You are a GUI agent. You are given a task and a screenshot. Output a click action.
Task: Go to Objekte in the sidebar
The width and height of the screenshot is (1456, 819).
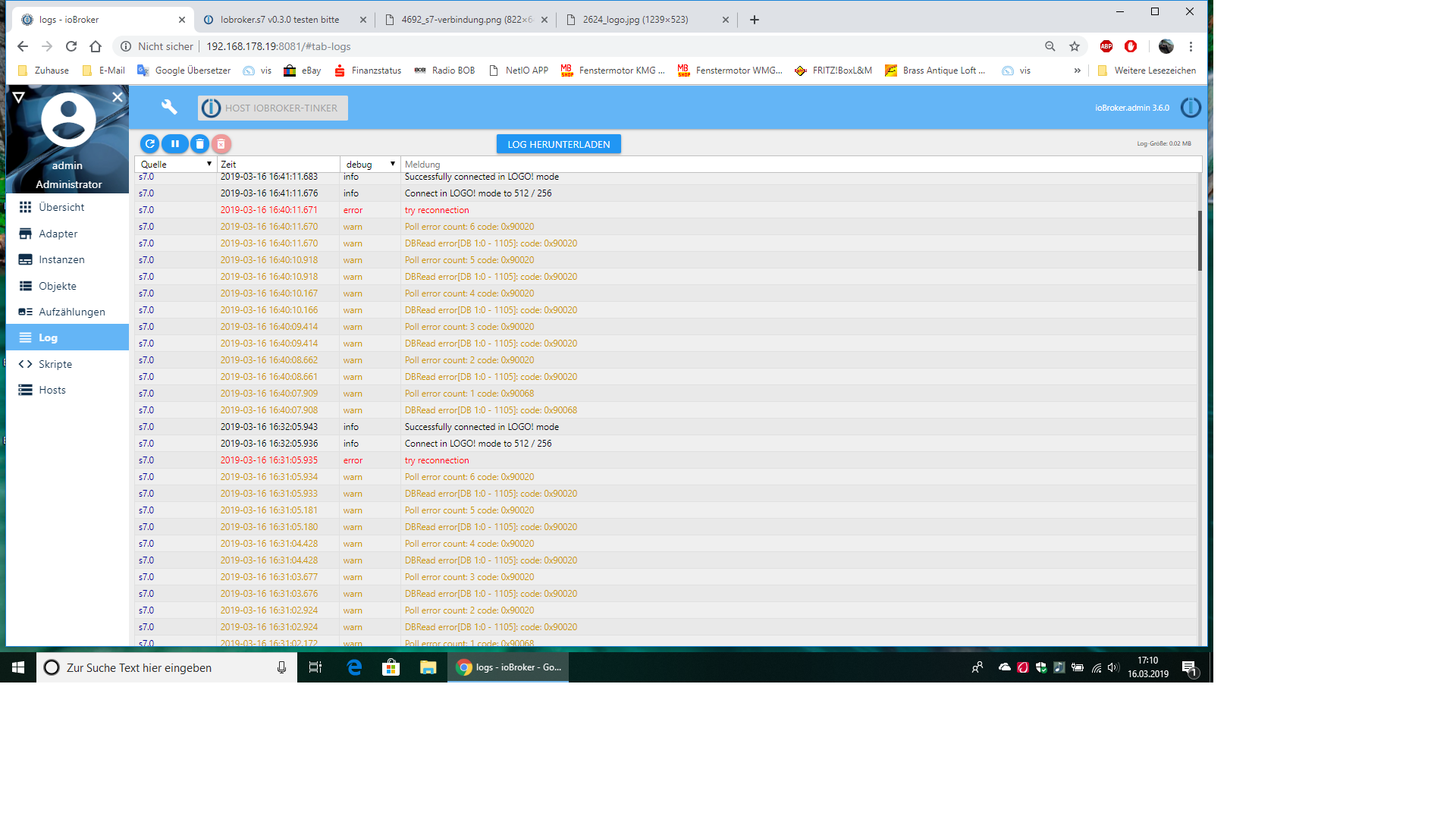pyautogui.click(x=58, y=286)
